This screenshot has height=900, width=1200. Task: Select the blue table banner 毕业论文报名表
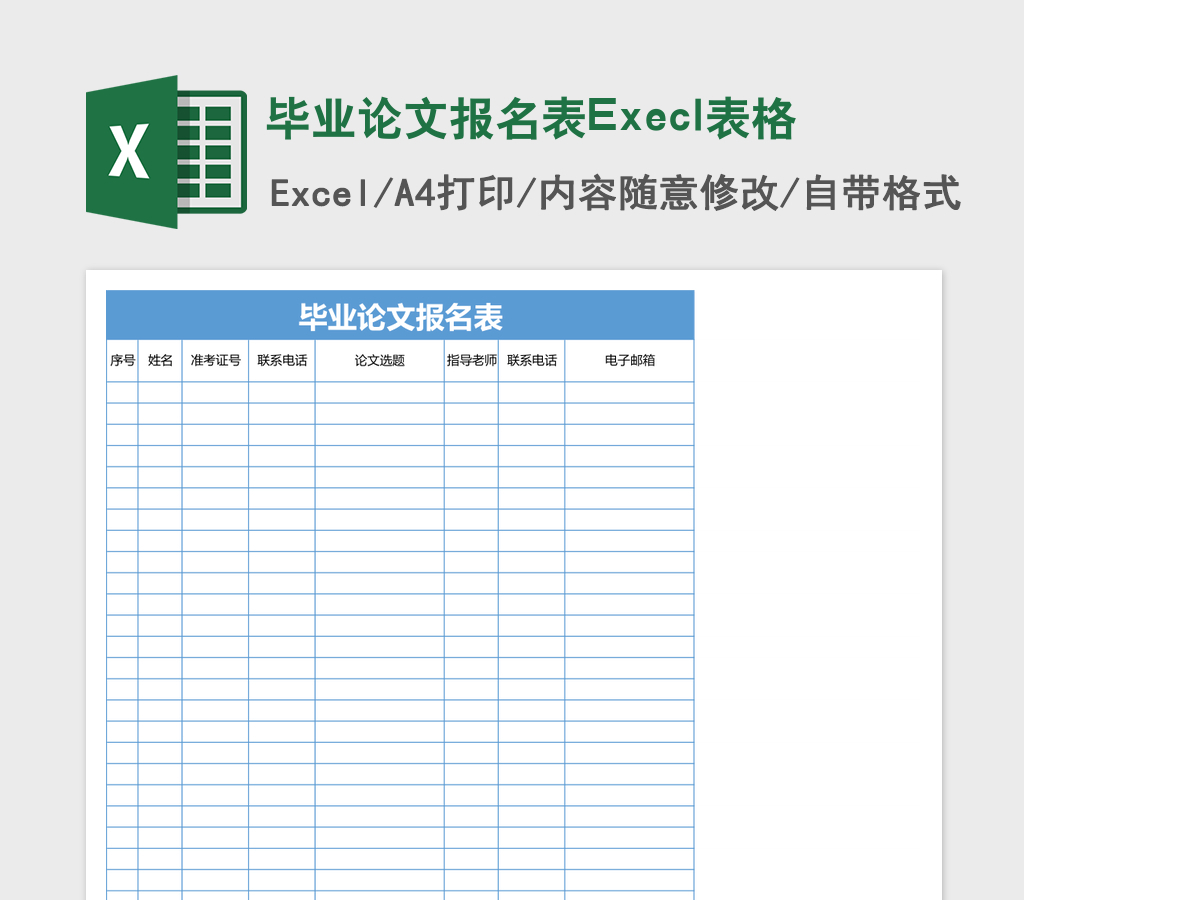(x=400, y=316)
